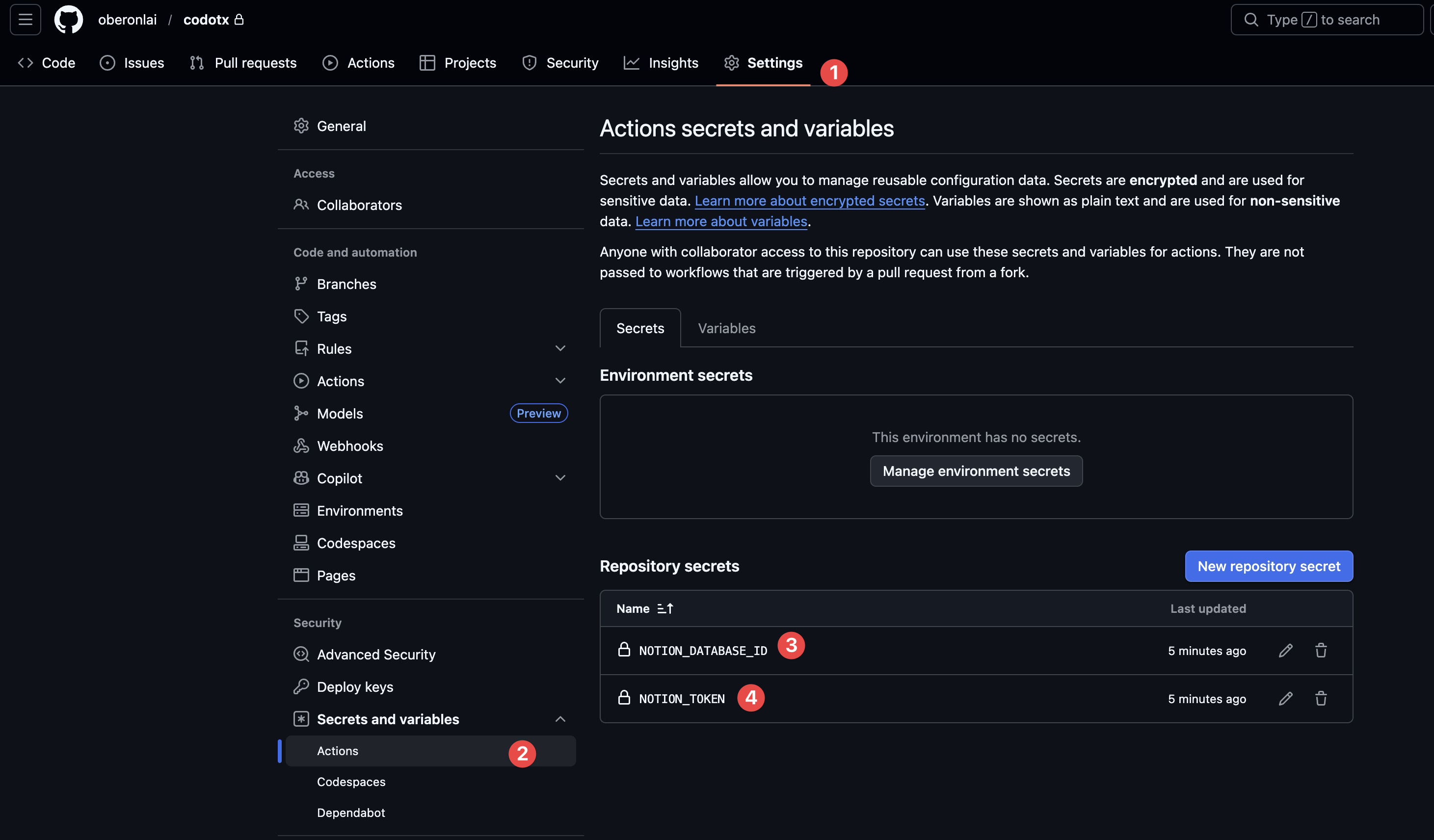Viewport: 1434px width, 840px height.
Task: Collapse the Secrets and variables section
Action: (x=560, y=719)
